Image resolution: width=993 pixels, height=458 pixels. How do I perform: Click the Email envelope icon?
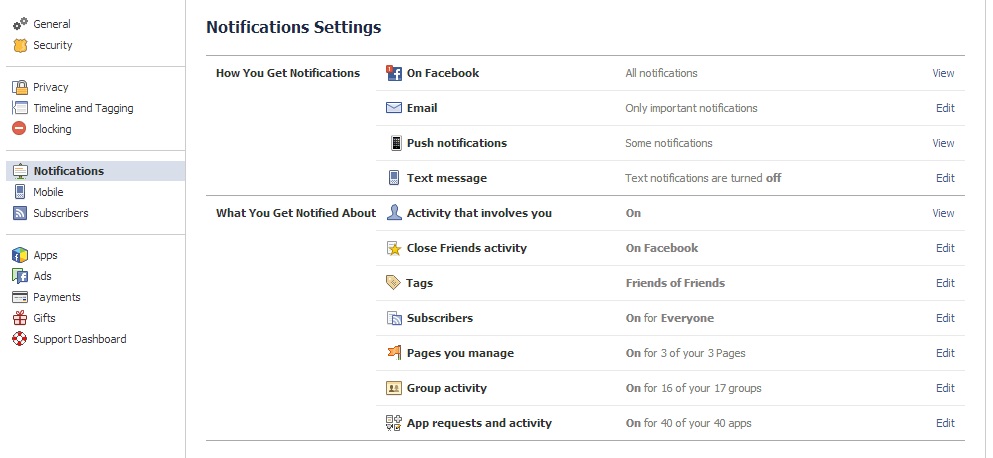pos(394,108)
